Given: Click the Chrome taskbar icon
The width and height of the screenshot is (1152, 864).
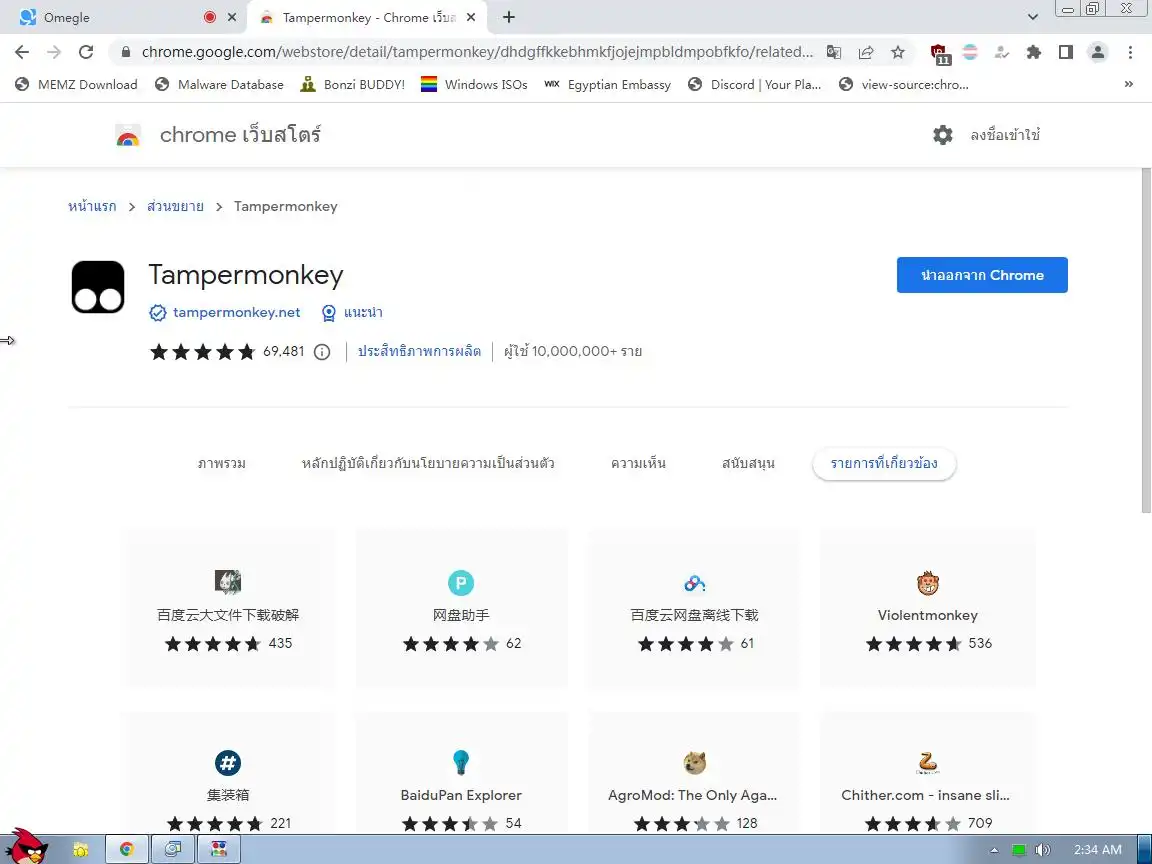Looking at the screenshot, I should coord(126,850).
